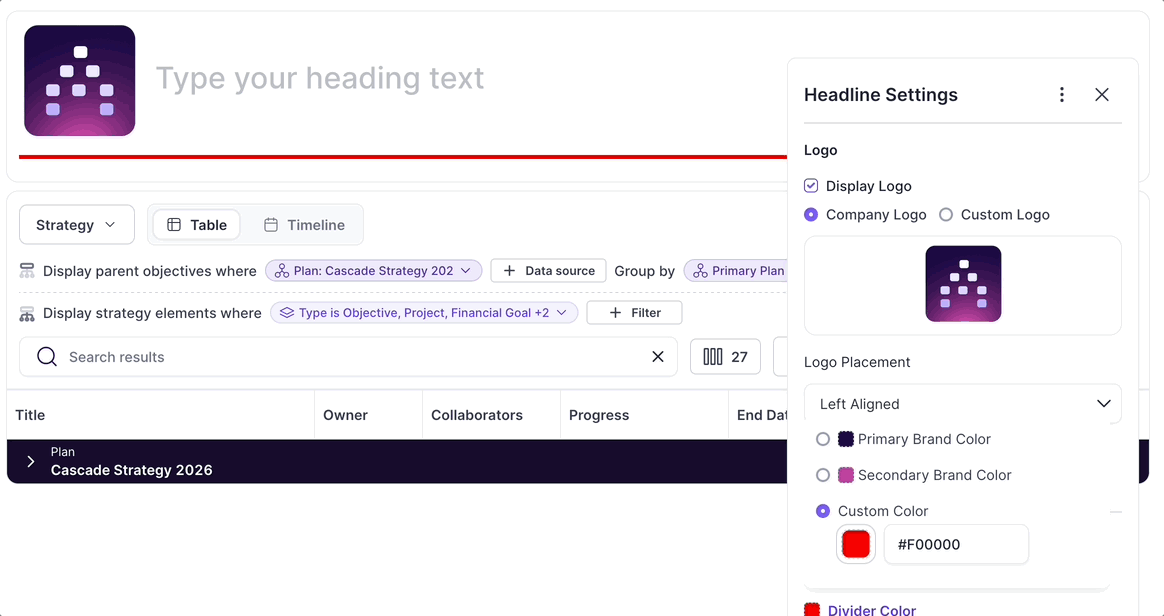The image size is (1164, 616).
Task: Click the Secondary Brand Color pink swatch
Action: point(846,475)
